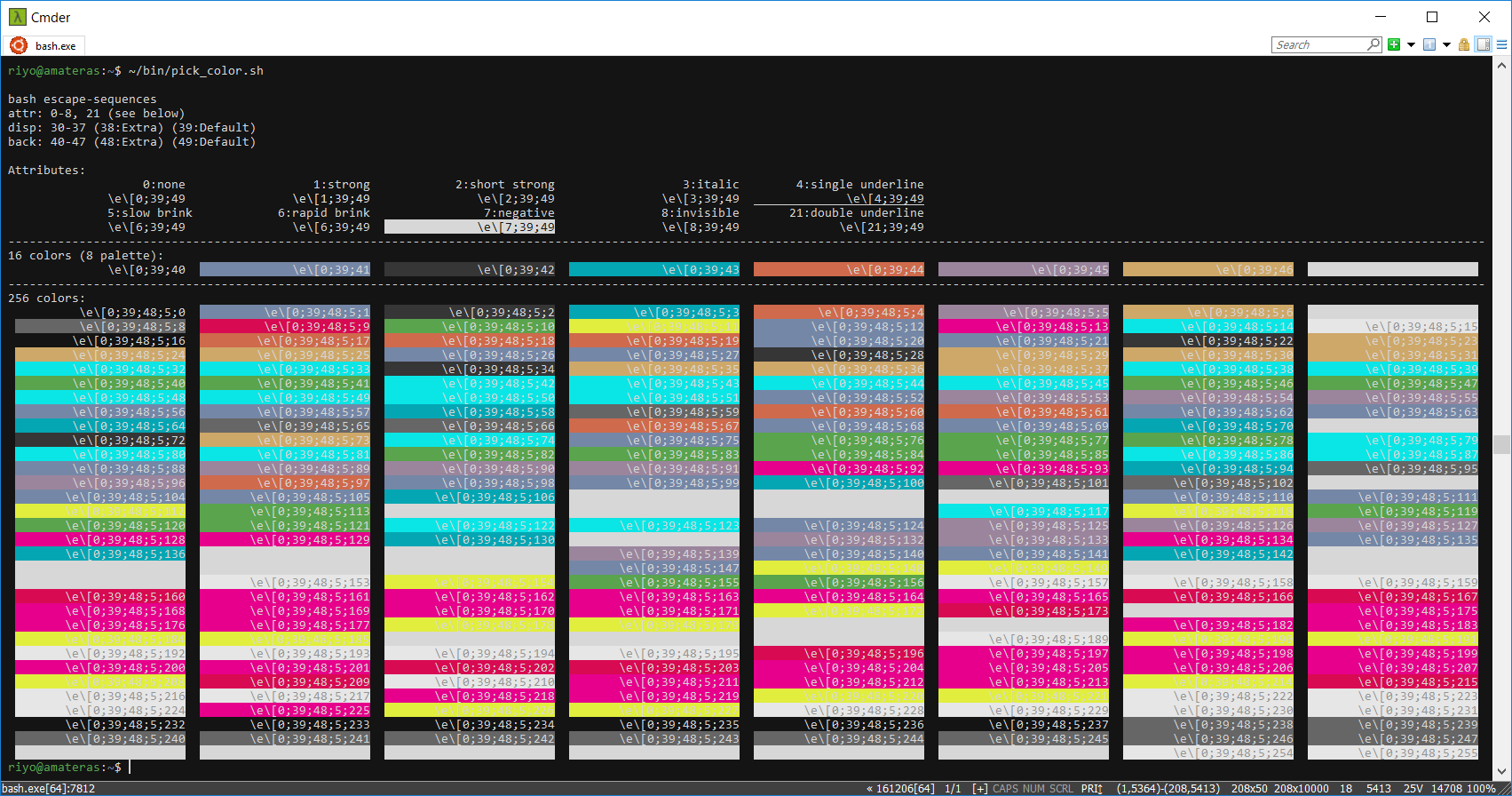Toggle CAPS indicator in status bar
Screen dimensions: 1512x796
click(1006, 789)
